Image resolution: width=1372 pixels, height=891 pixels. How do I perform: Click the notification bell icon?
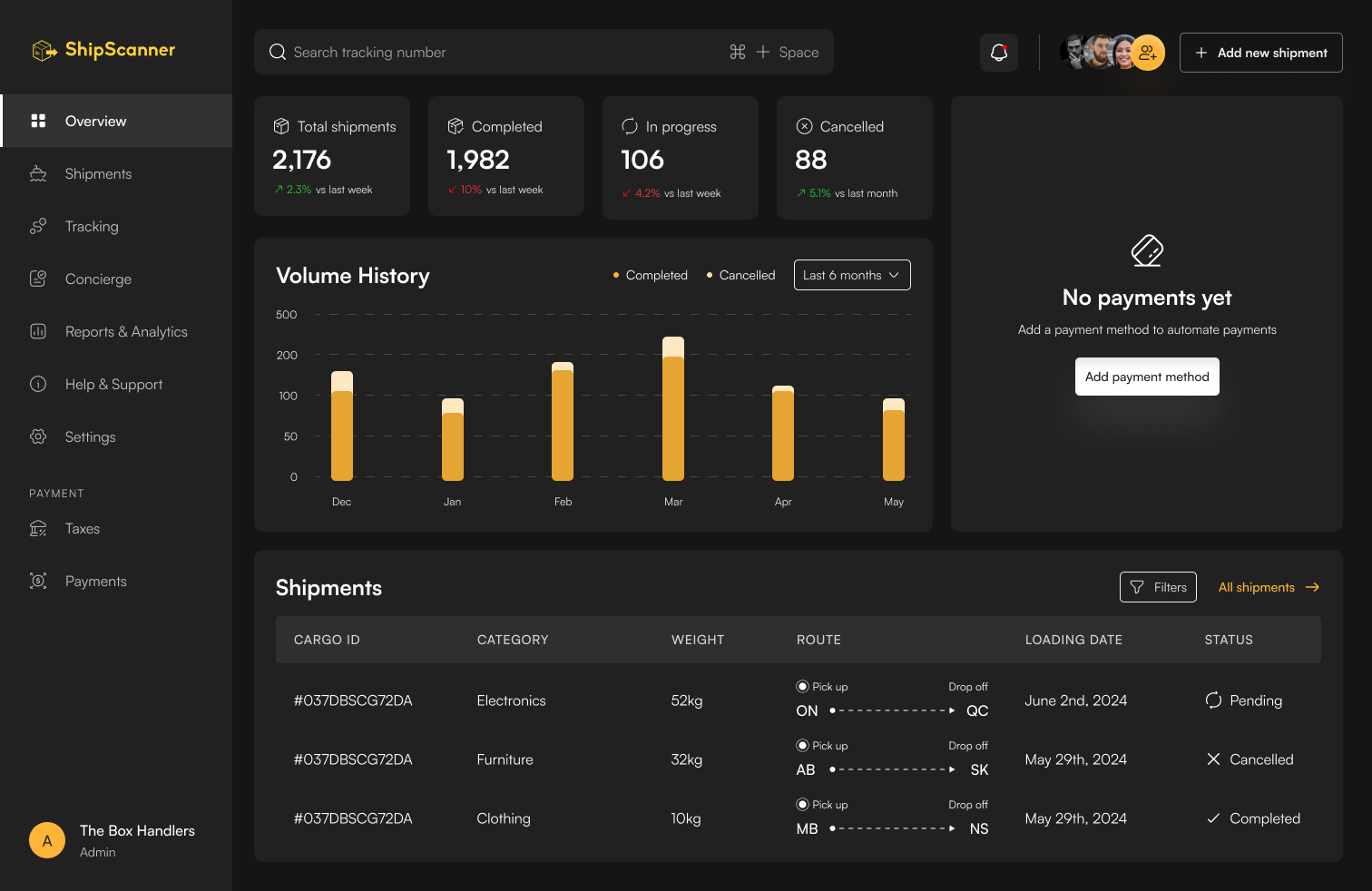click(999, 53)
